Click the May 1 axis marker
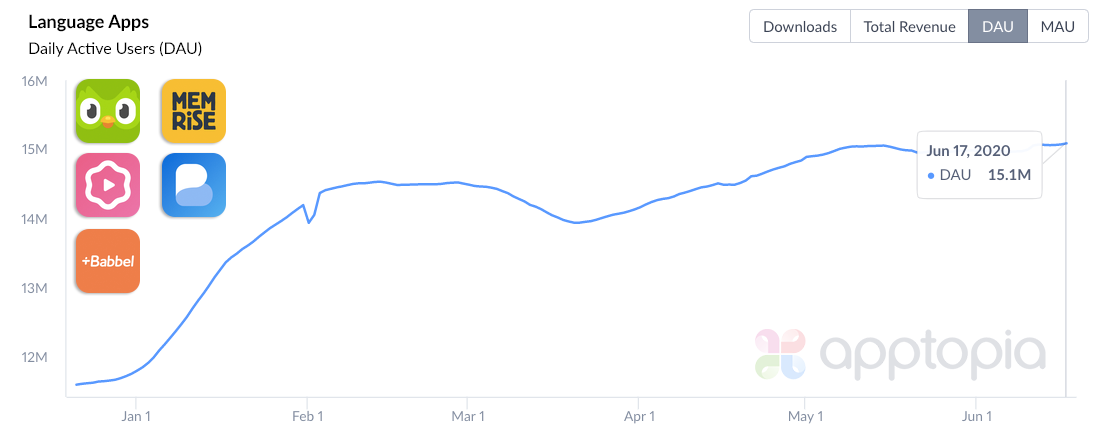 tap(804, 415)
